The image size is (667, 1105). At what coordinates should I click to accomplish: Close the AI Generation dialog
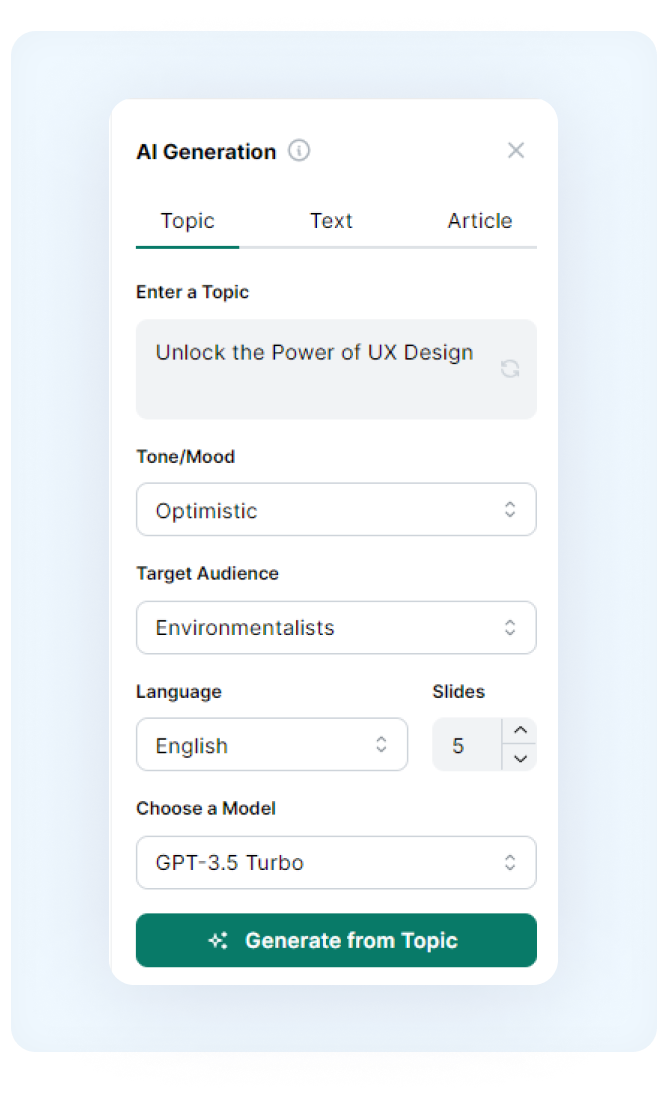pyautogui.click(x=516, y=150)
